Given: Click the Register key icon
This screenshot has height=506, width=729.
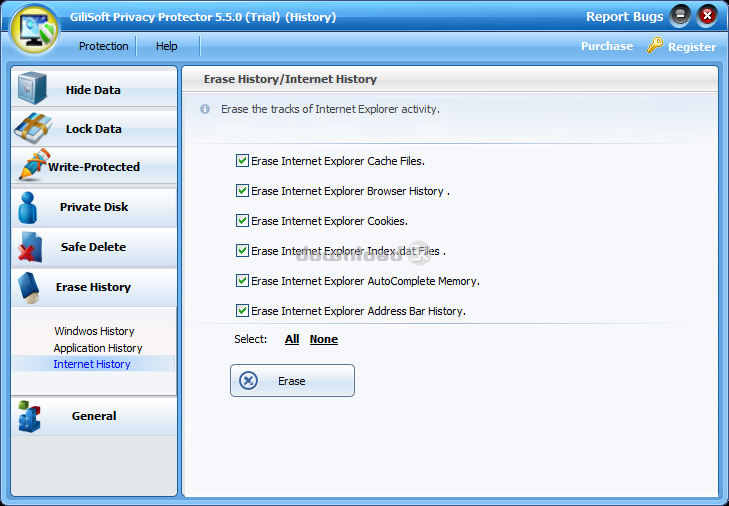Looking at the screenshot, I should [655, 45].
